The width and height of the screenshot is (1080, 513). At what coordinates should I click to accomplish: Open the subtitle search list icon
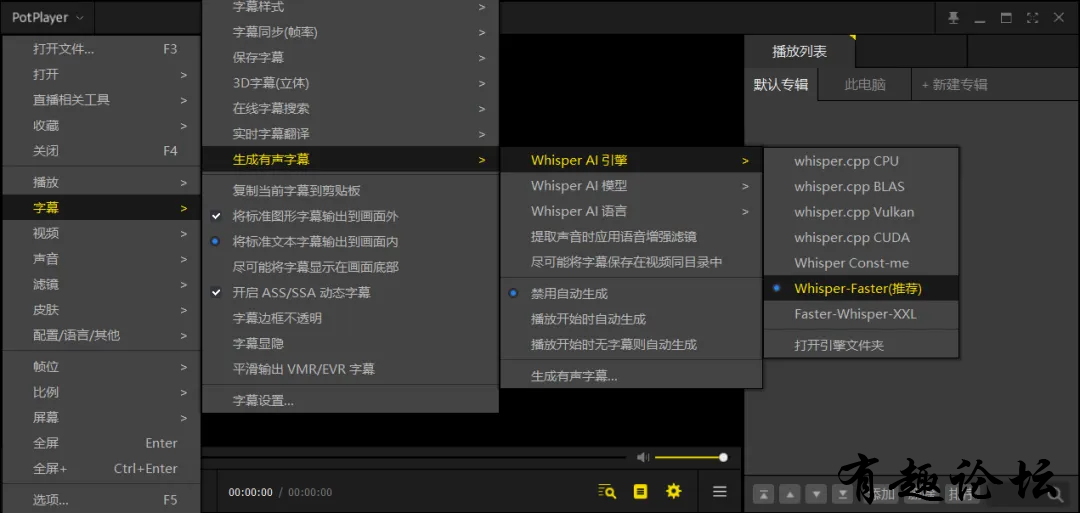point(607,491)
